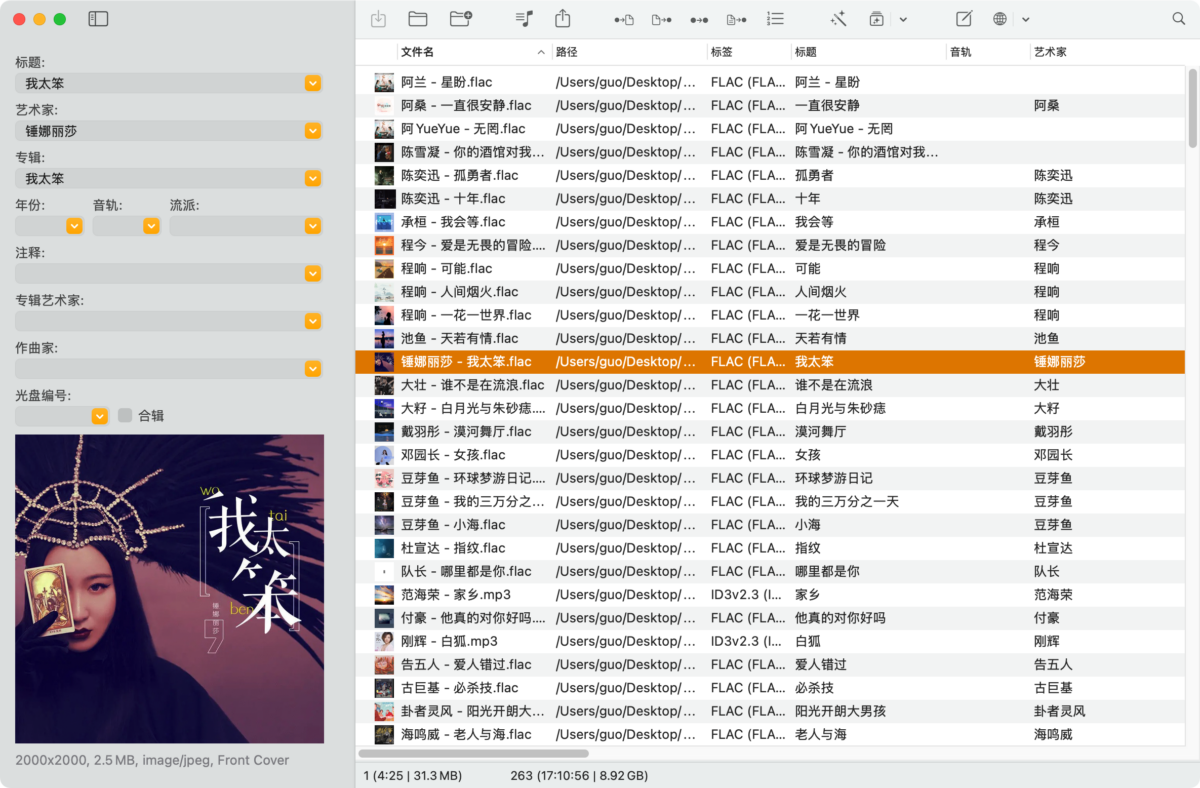Viewport: 1200px width, 788px height.
Task: Expand the 流派 genre dropdown
Action: [x=313, y=226]
